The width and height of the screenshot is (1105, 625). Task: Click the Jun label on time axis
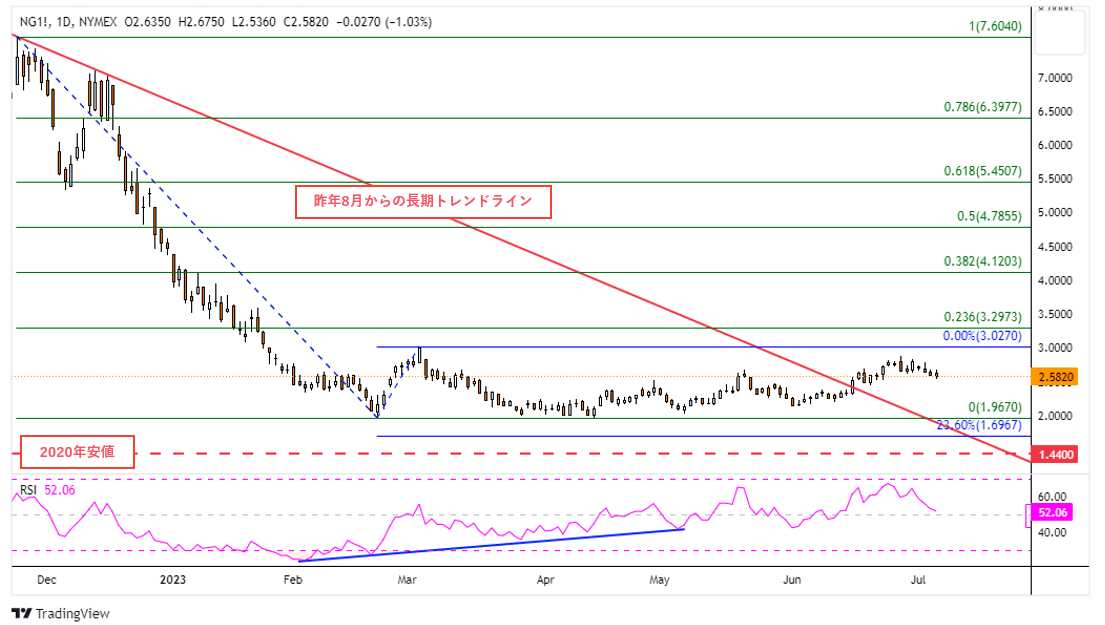click(x=792, y=580)
